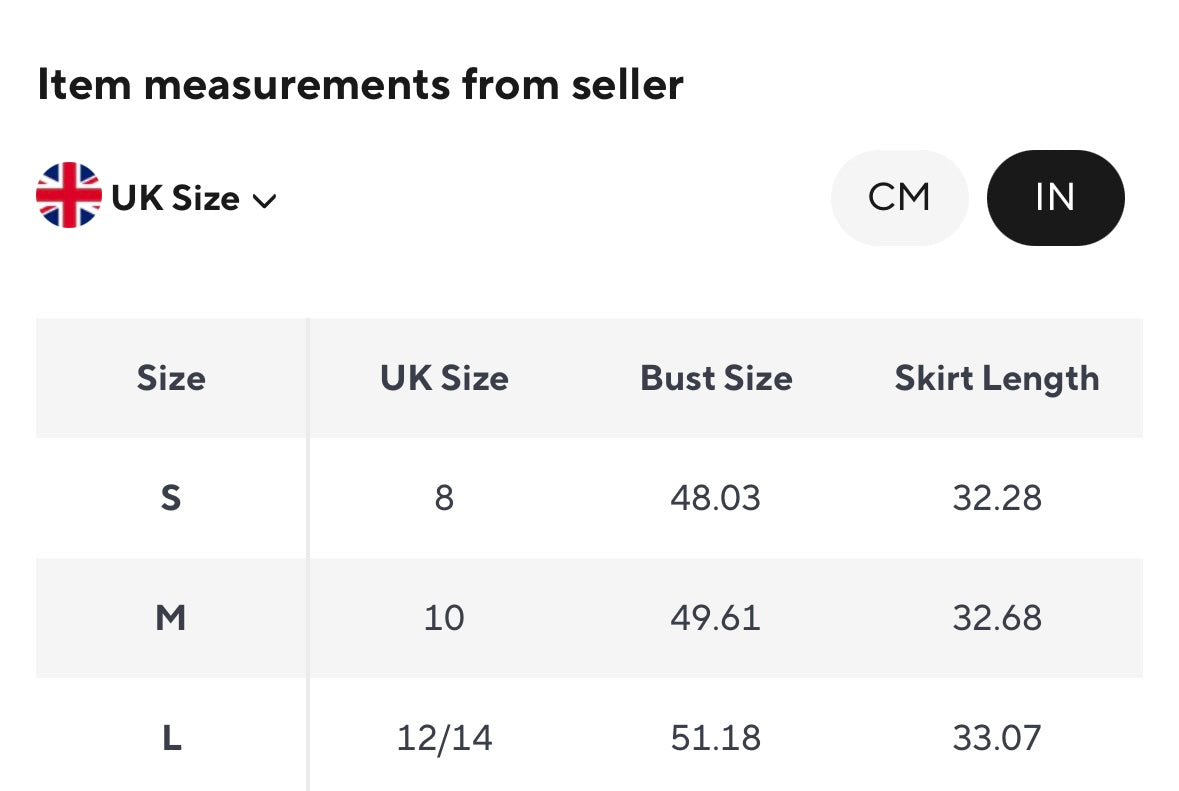1179x791 pixels.
Task: Select the M size row label
Action: 171,618
